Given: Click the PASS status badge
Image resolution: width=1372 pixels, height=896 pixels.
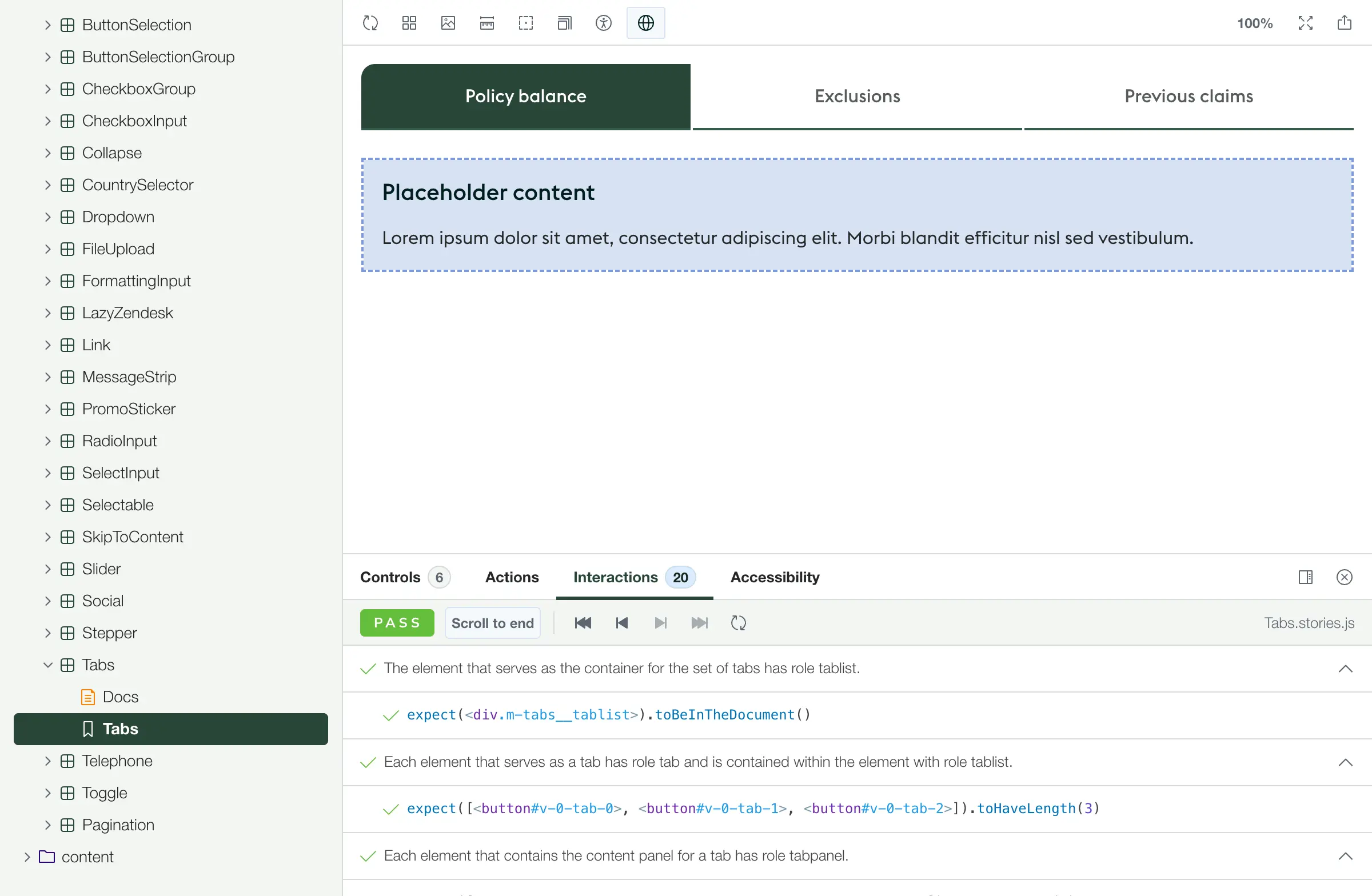Looking at the screenshot, I should 397,623.
